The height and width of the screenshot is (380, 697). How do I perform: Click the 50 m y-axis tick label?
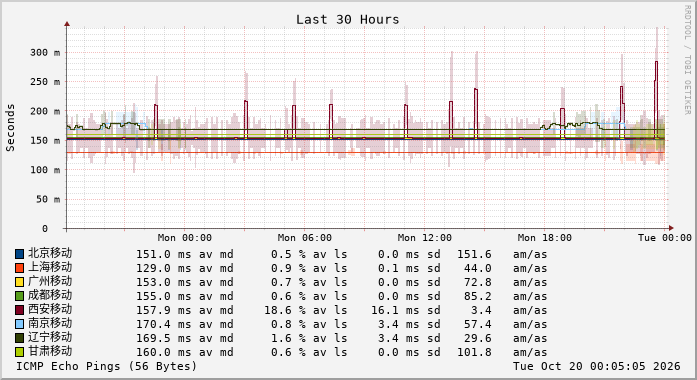[x=48, y=199]
